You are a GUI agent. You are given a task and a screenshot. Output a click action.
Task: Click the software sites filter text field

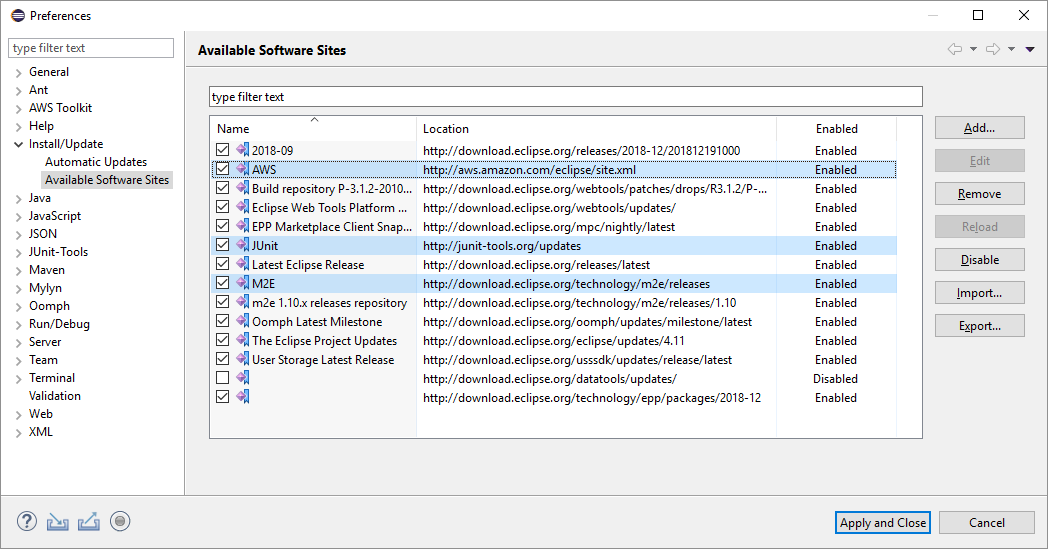point(565,97)
